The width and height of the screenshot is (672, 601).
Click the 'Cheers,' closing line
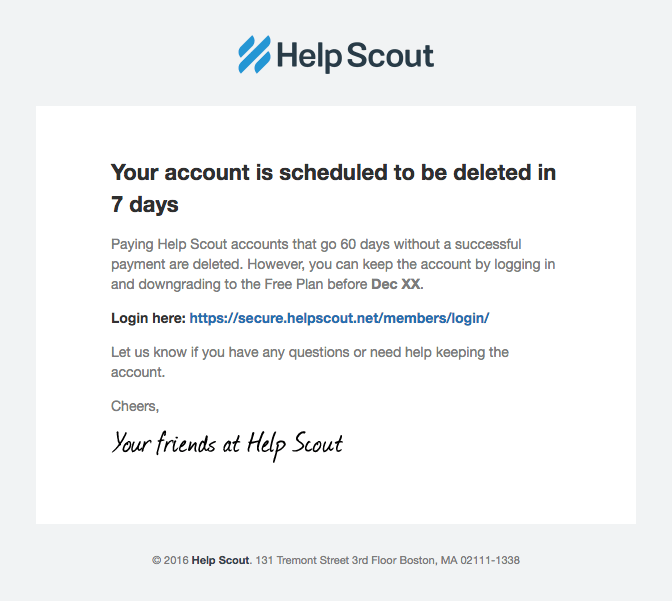pyautogui.click(x=135, y=406)
